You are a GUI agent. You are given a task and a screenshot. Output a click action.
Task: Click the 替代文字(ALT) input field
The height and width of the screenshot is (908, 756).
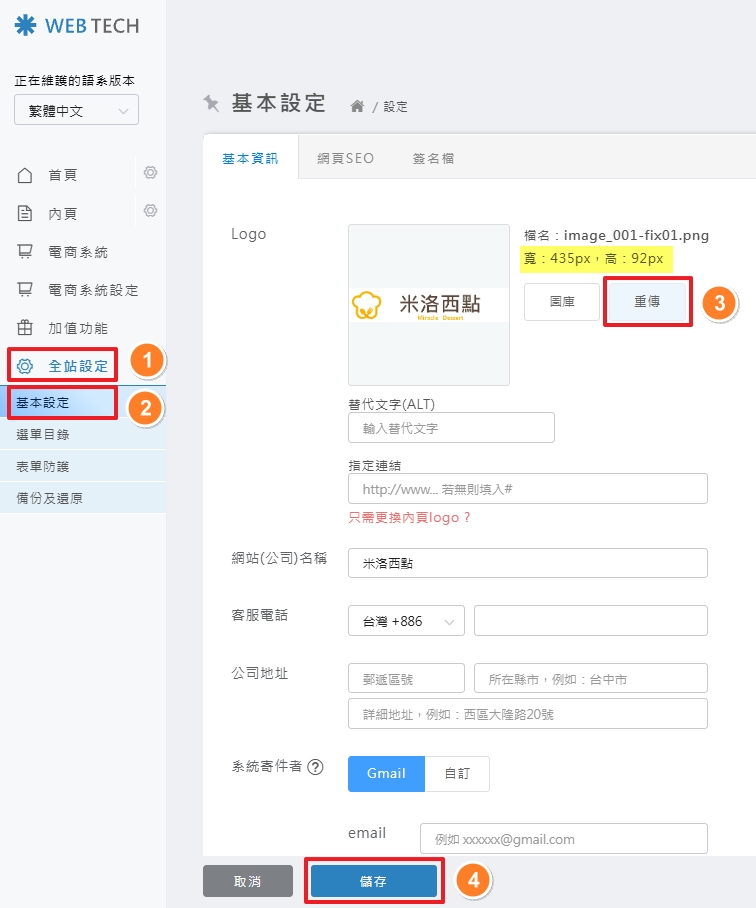(451, 428)
